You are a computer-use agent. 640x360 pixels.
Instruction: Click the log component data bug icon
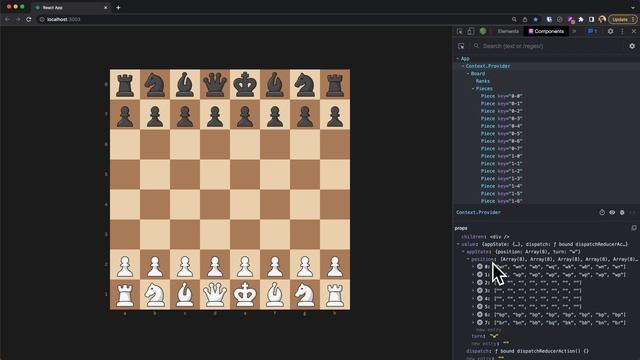[x=622, y=212]
